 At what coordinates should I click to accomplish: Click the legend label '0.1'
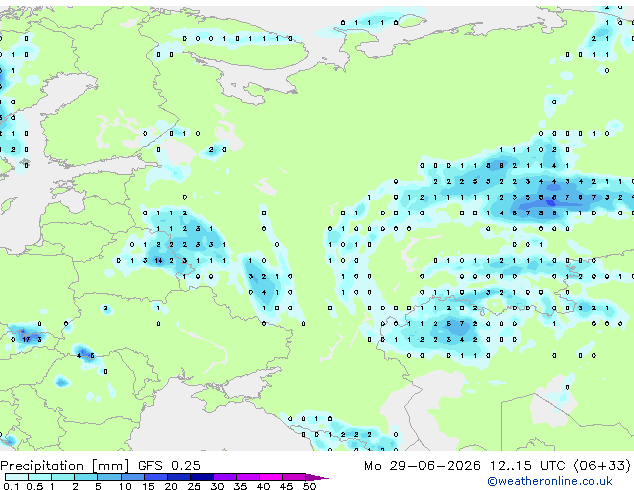point(11,486)
